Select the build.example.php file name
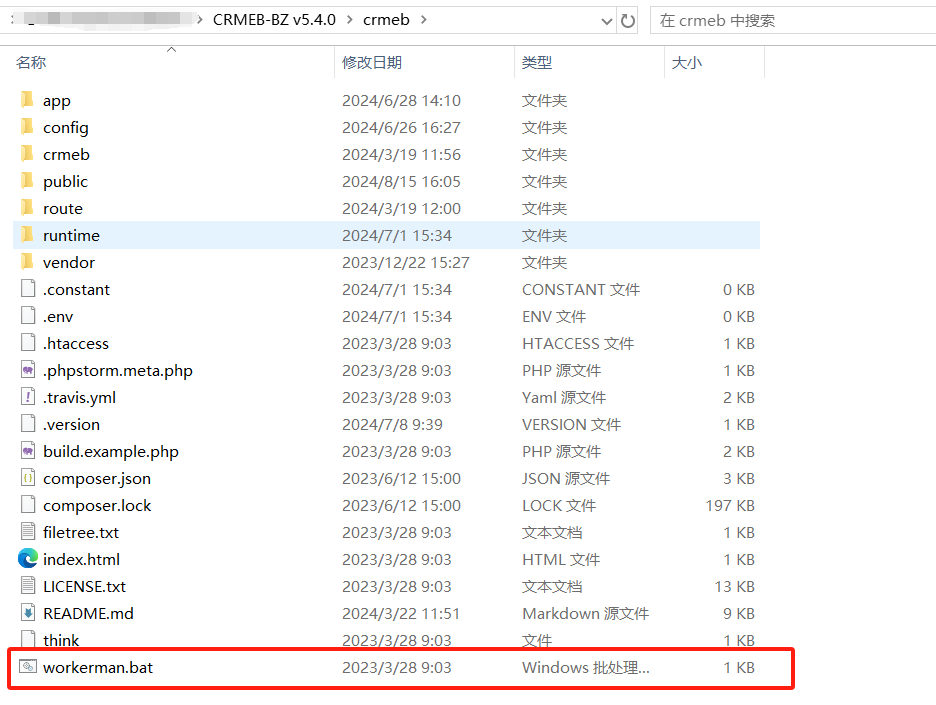 tap(110, 452)
